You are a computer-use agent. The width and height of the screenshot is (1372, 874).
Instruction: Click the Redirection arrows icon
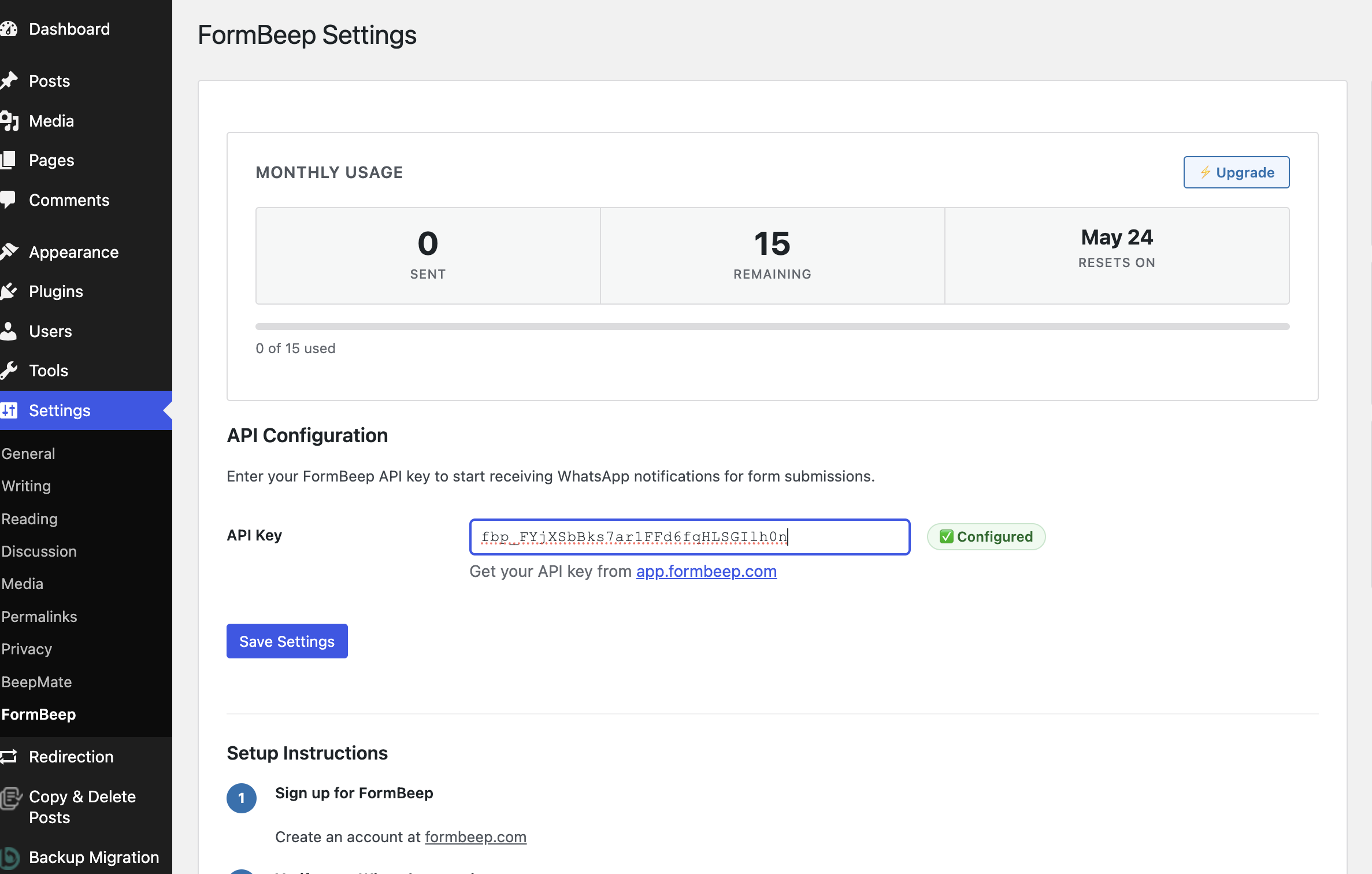coord(9,757)
